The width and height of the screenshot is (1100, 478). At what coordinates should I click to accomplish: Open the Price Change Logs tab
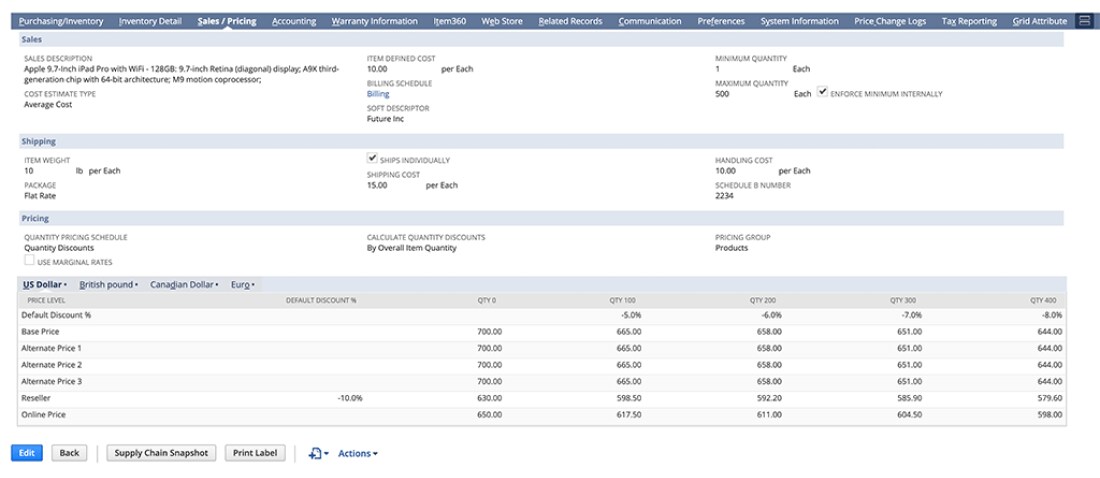[x=890, y=21]
